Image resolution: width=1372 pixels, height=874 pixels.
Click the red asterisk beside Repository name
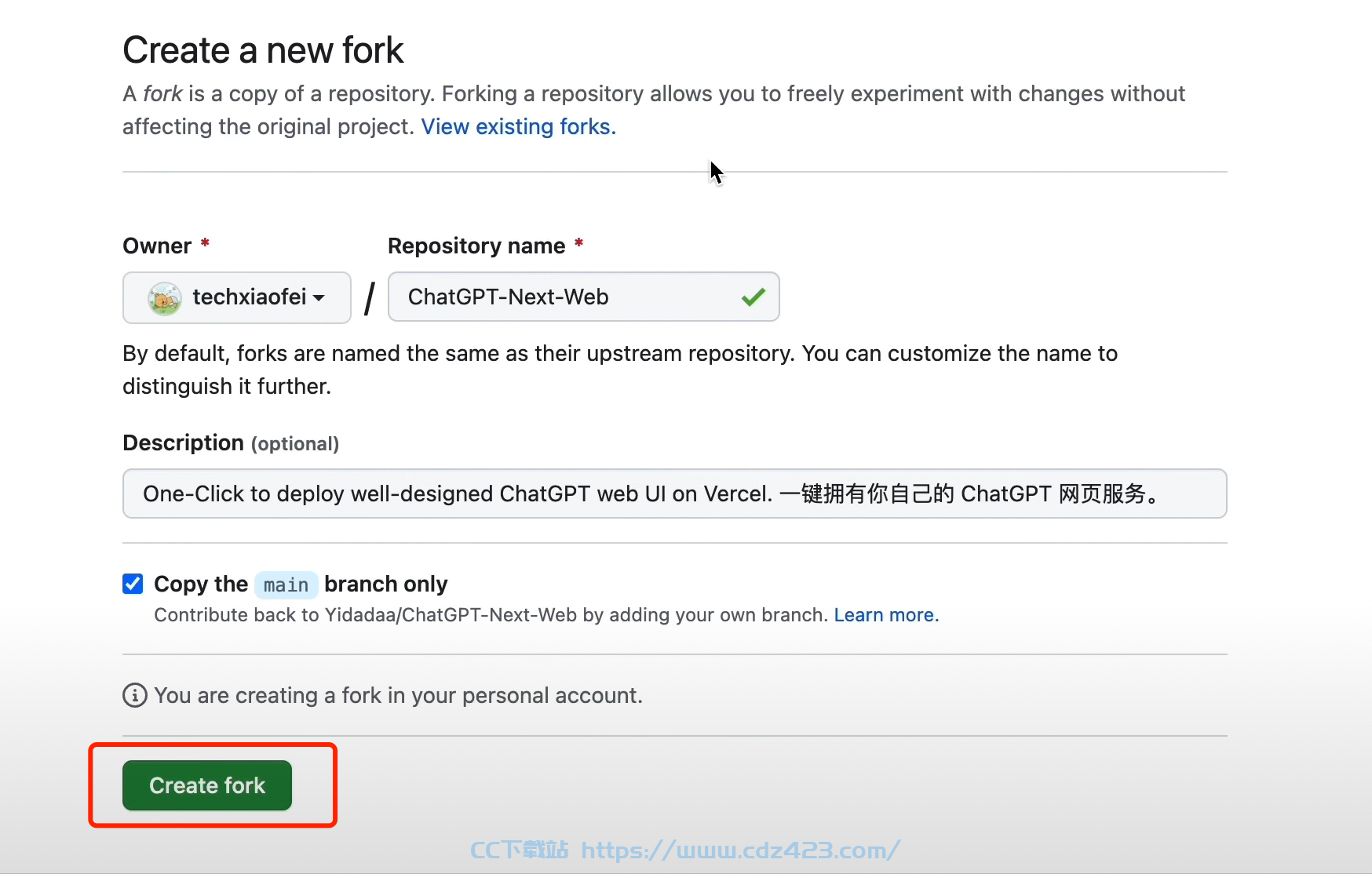578,243
